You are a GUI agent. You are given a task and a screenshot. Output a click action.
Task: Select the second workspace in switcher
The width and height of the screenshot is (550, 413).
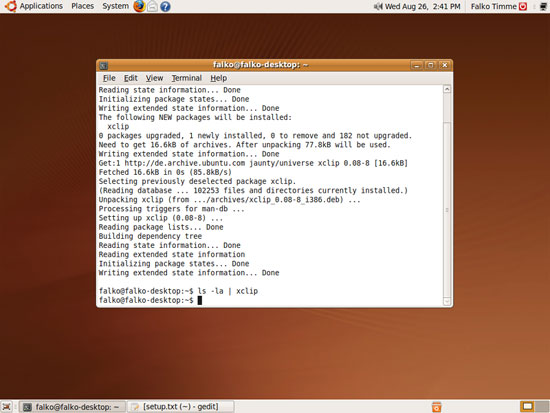pos(542,406)
